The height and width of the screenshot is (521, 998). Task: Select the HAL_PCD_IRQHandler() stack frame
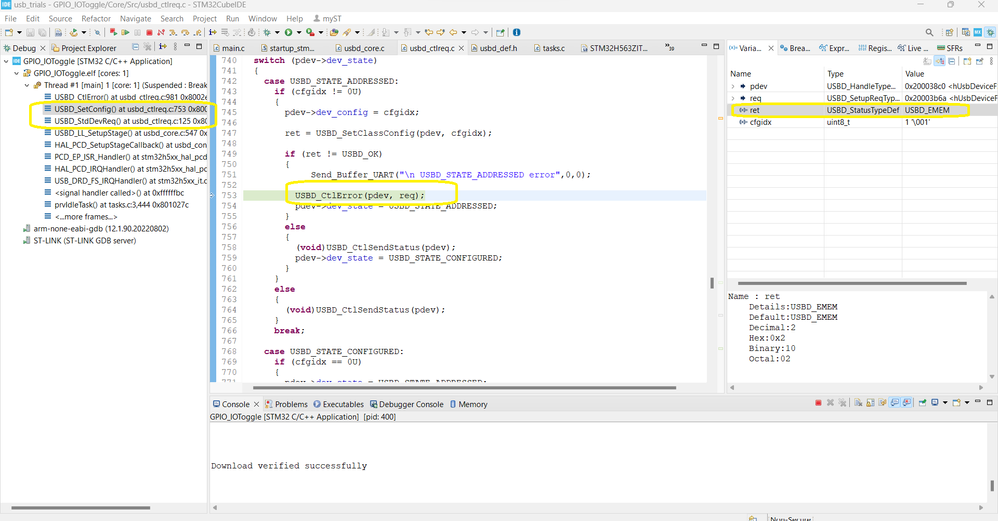[125, 169]
